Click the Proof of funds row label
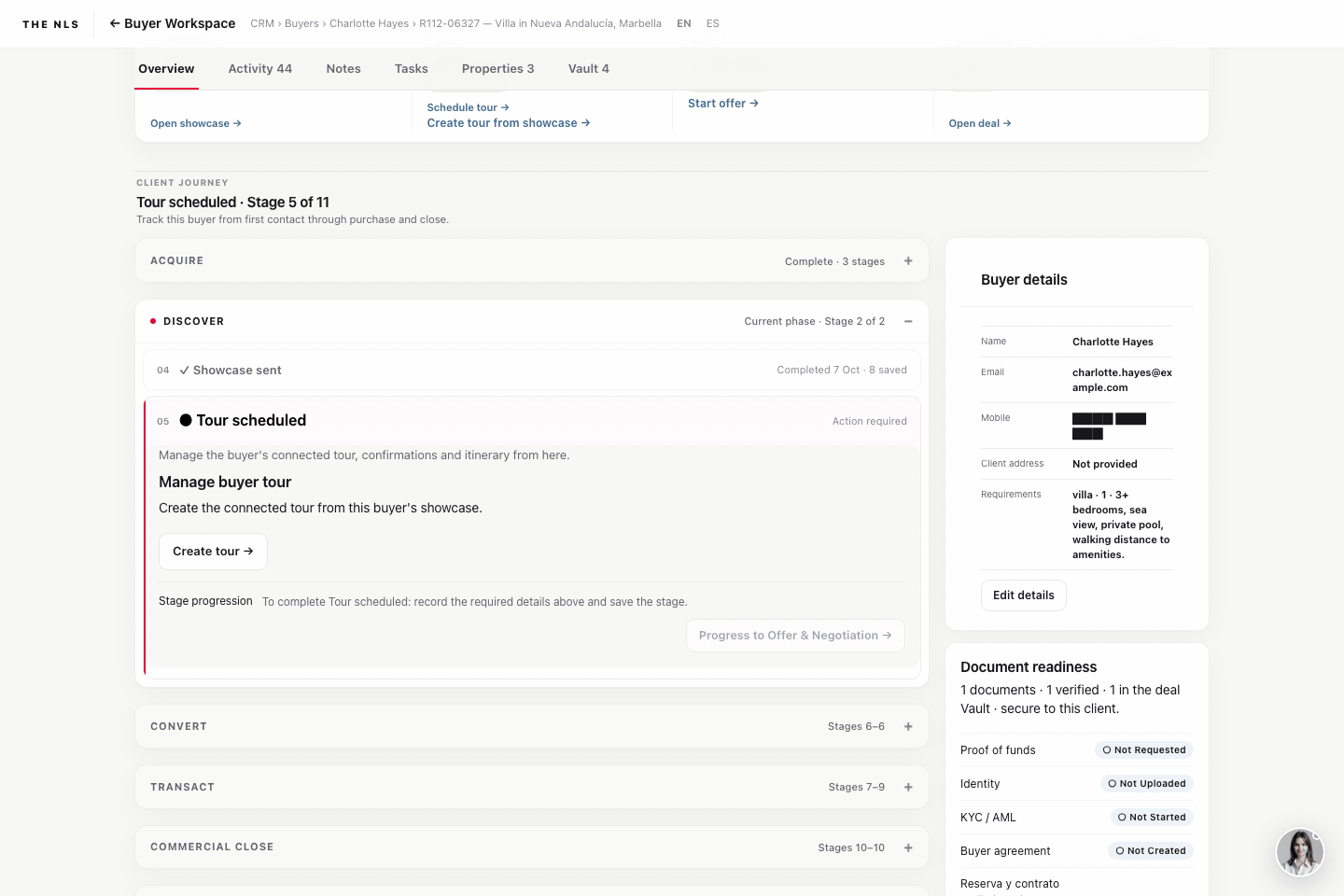The height and width of the screenshot is (896, 1344). (x=998, y=750)
